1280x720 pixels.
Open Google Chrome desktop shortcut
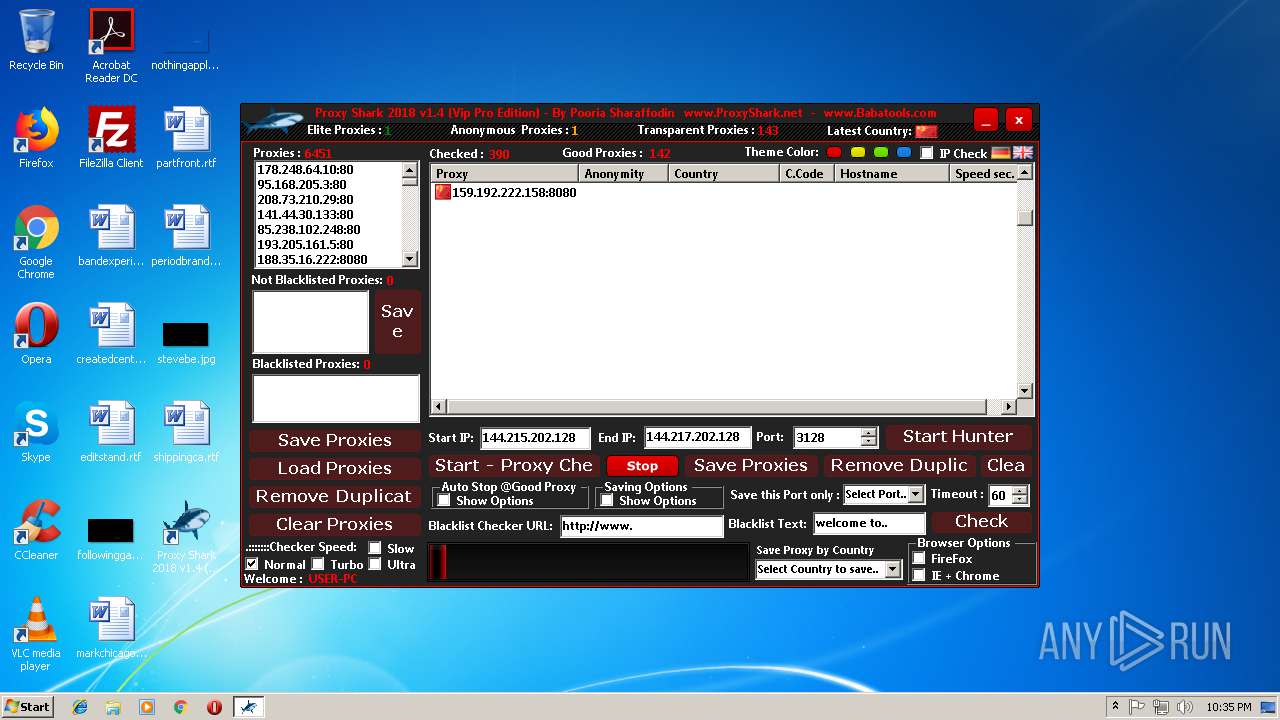(x=36, y=243)
